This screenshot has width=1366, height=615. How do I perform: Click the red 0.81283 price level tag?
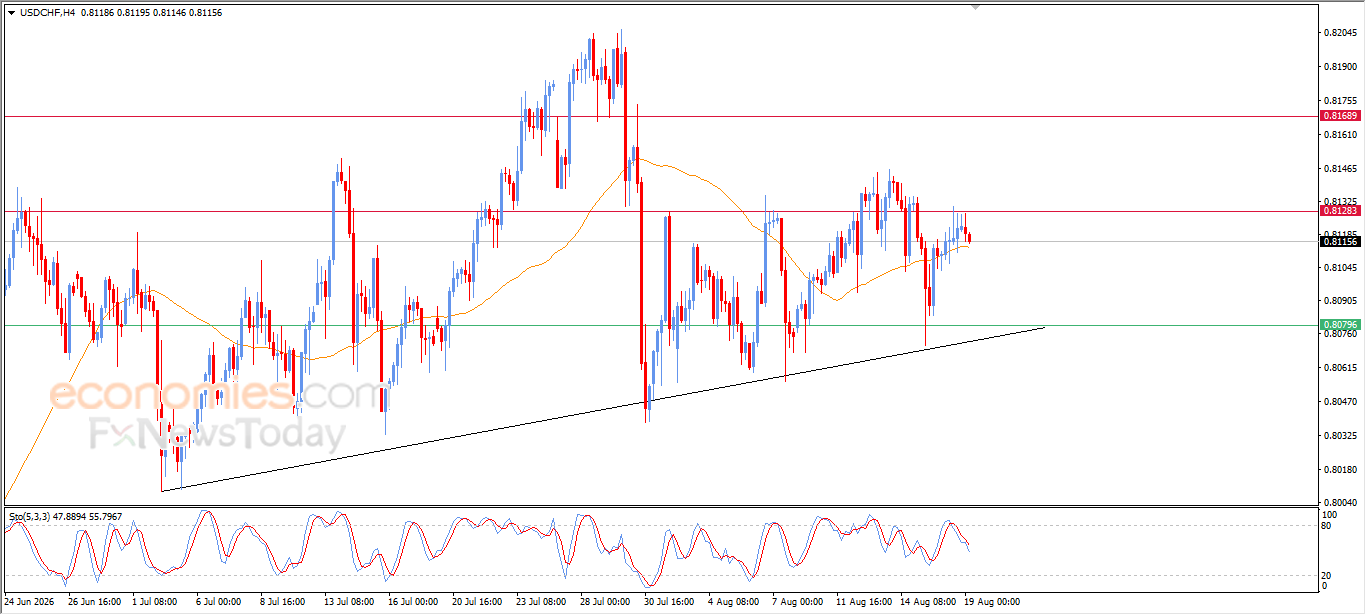click(1340, 211)
